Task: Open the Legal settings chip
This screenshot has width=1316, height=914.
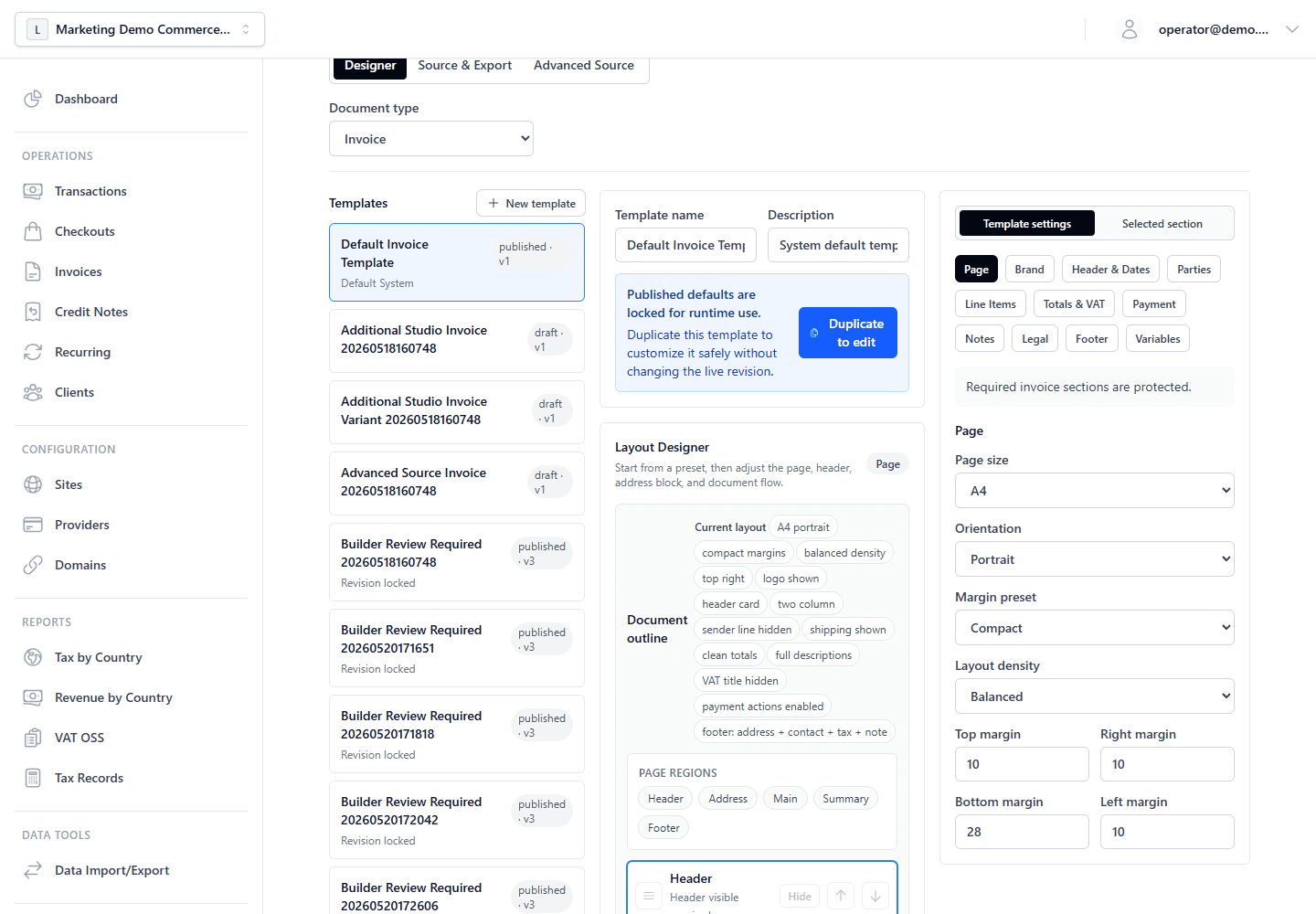Action: (x=1035, y=339)
